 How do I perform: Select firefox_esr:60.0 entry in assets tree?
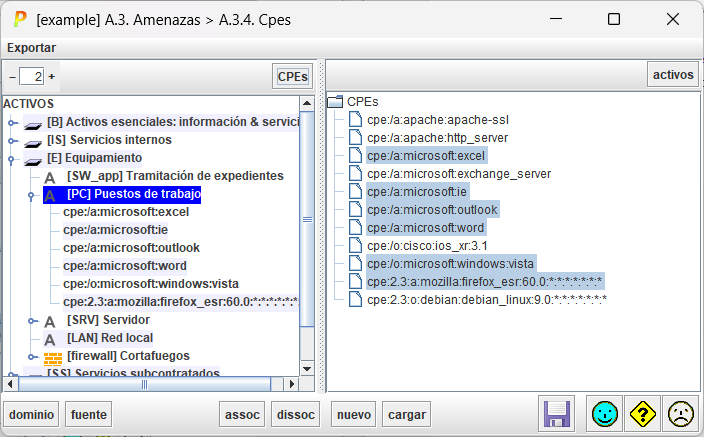[x=181, y=302]
